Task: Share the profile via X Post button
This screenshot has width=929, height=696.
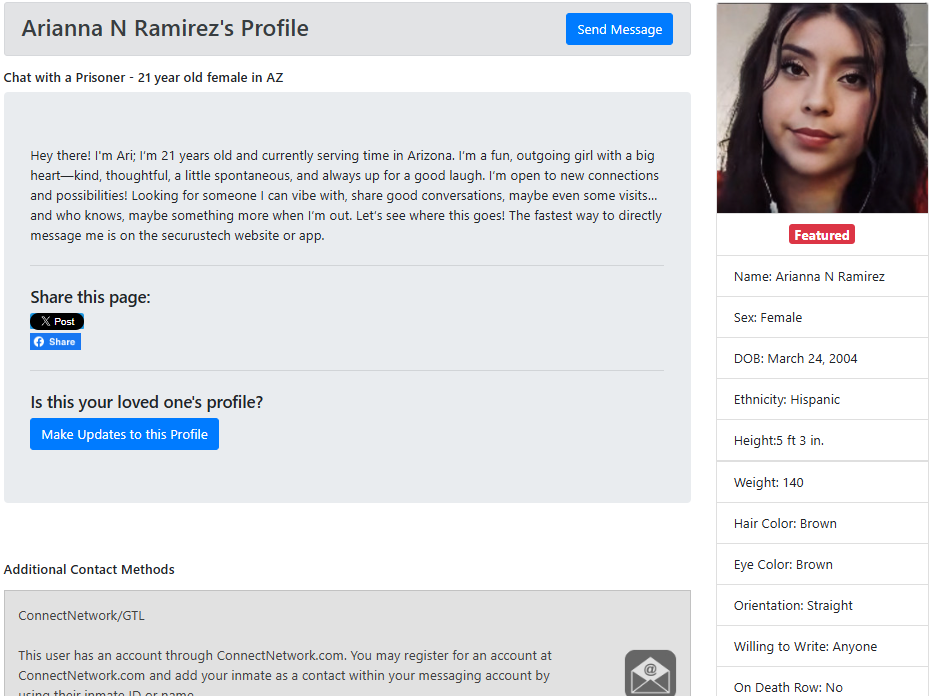Action: tap(57, 321)
